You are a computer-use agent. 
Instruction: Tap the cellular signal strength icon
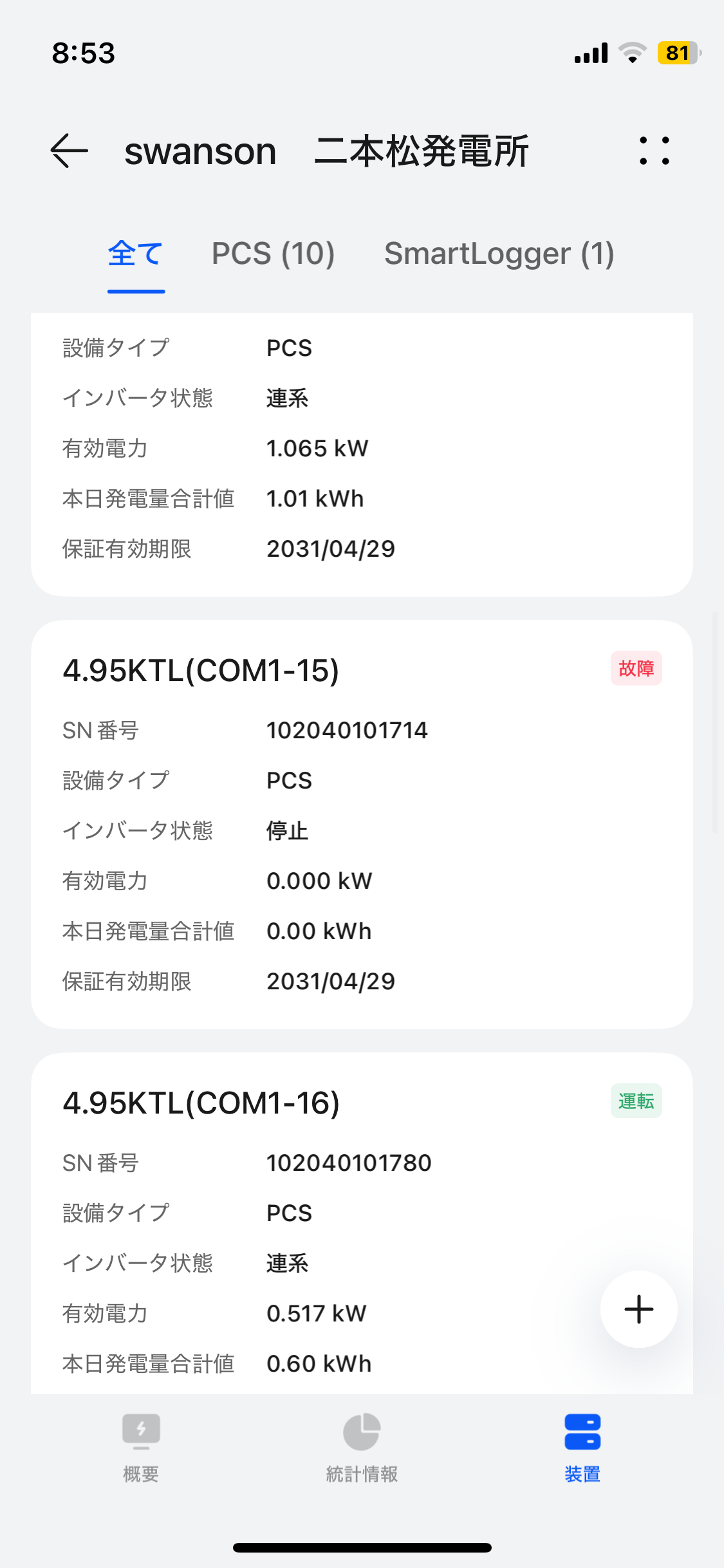591,53
